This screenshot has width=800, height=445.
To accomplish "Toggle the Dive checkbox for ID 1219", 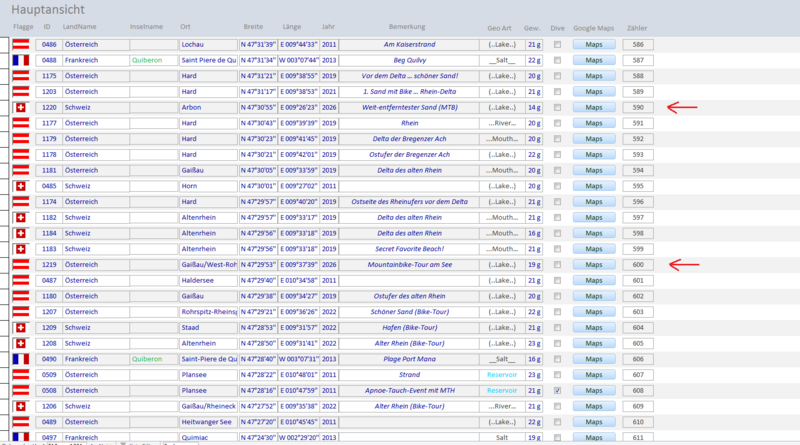I will coord(558,265).
